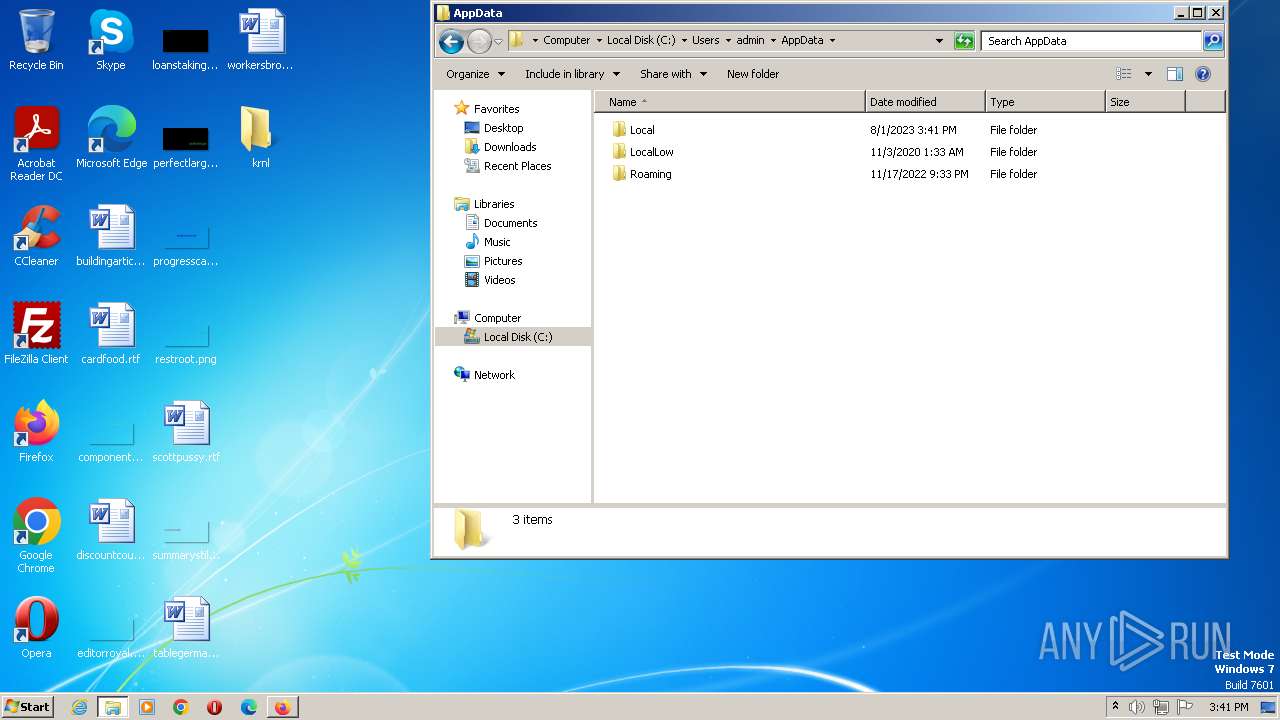Image resolution: width=1280 pixels, height=720 pixels.
Task: Open the Organize menu
Action: [x=475, y=74]
